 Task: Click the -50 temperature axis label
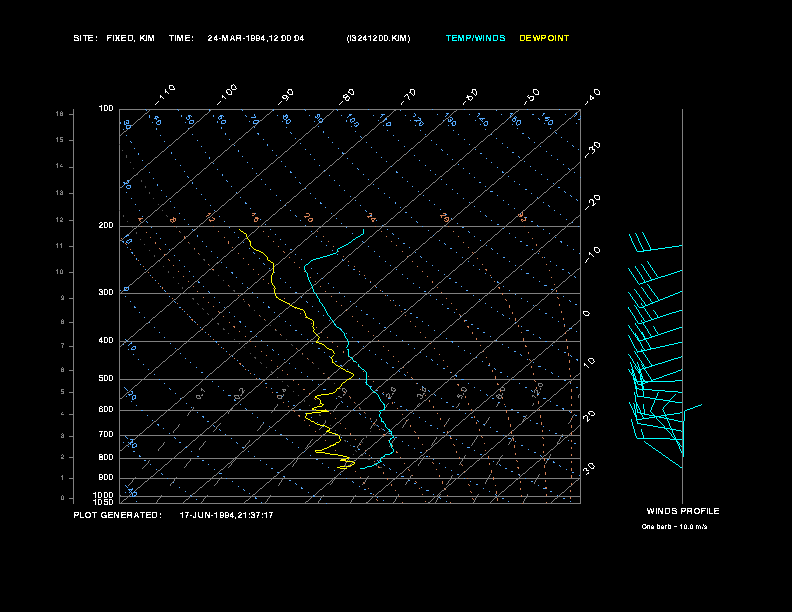pos(532,97)
